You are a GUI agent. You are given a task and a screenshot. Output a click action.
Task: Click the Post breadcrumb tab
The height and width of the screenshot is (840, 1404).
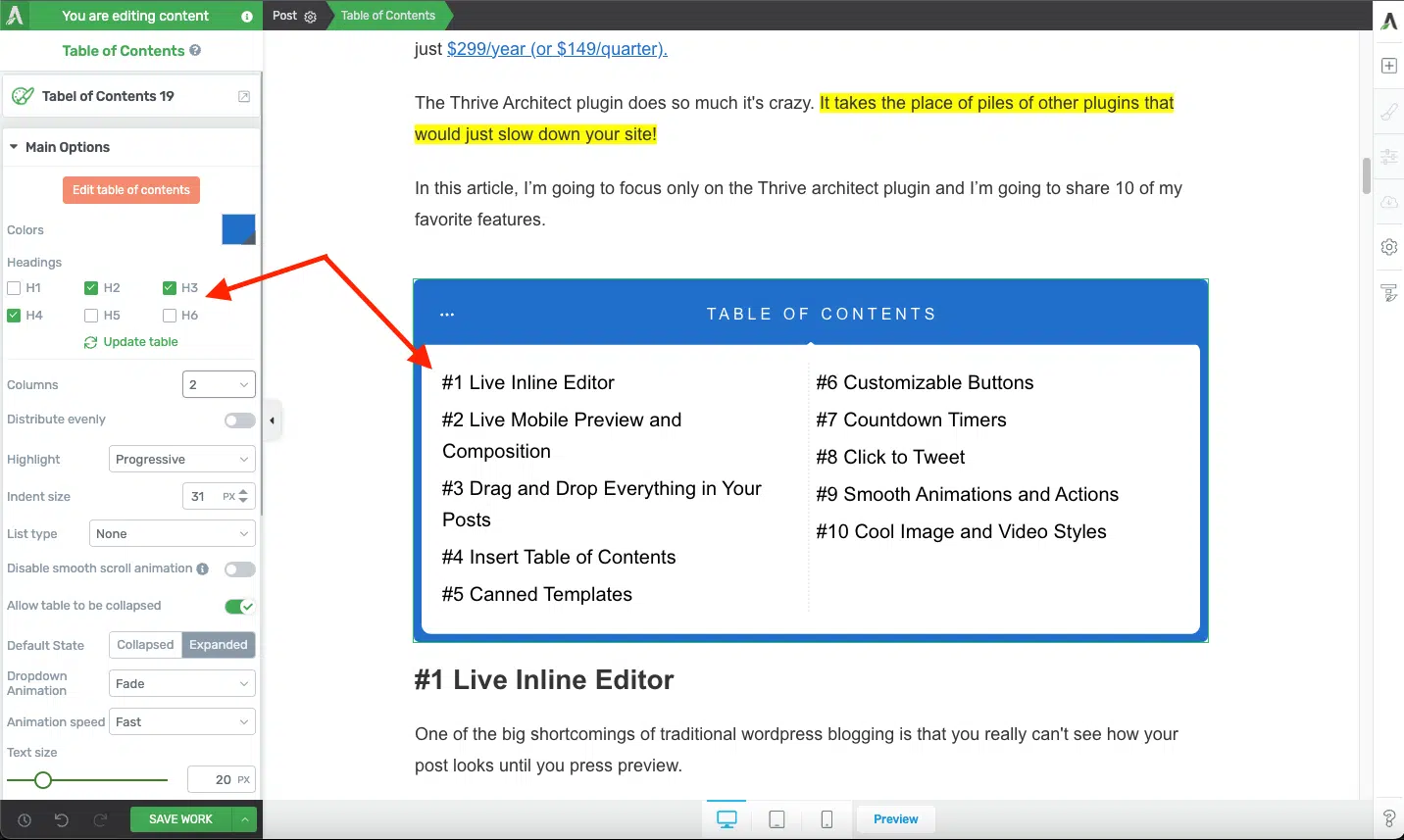point(285,16)
